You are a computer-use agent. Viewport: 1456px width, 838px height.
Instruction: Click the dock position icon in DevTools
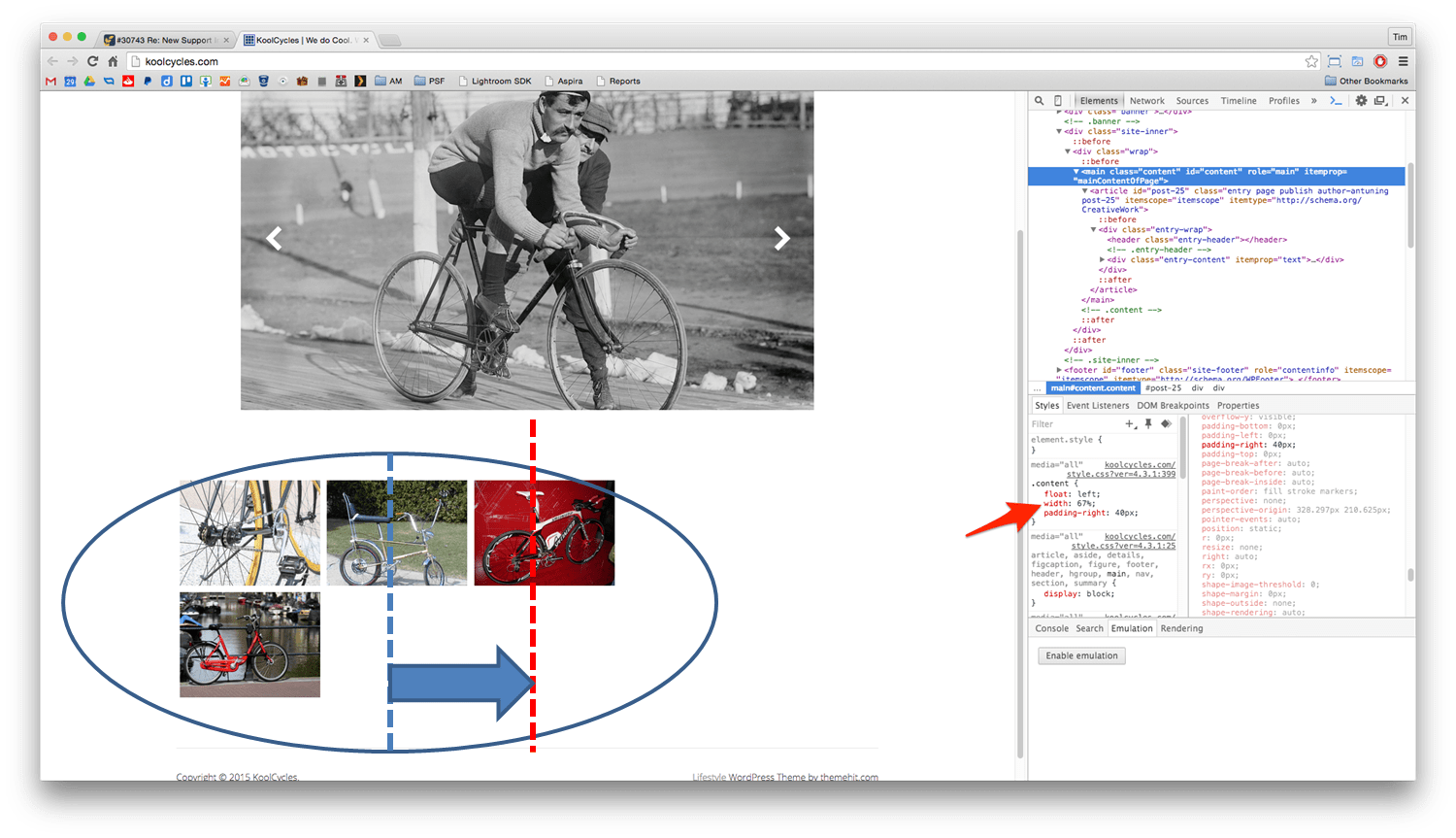point(1379,100)
